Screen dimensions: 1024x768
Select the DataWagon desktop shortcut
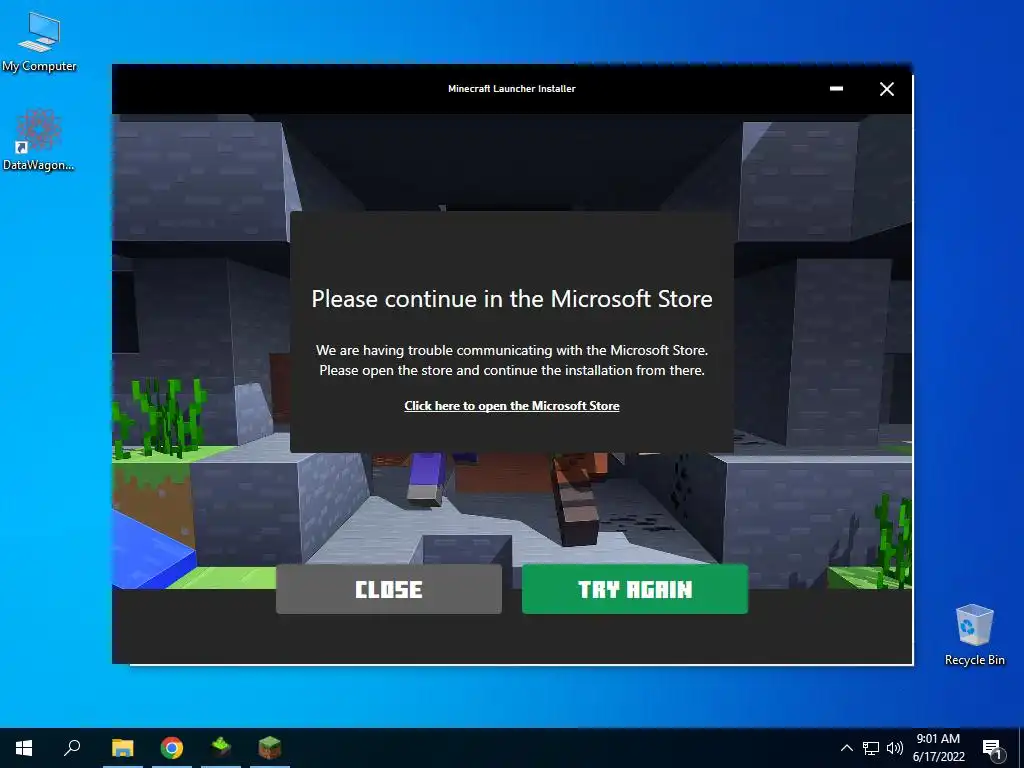pos(39,140)
